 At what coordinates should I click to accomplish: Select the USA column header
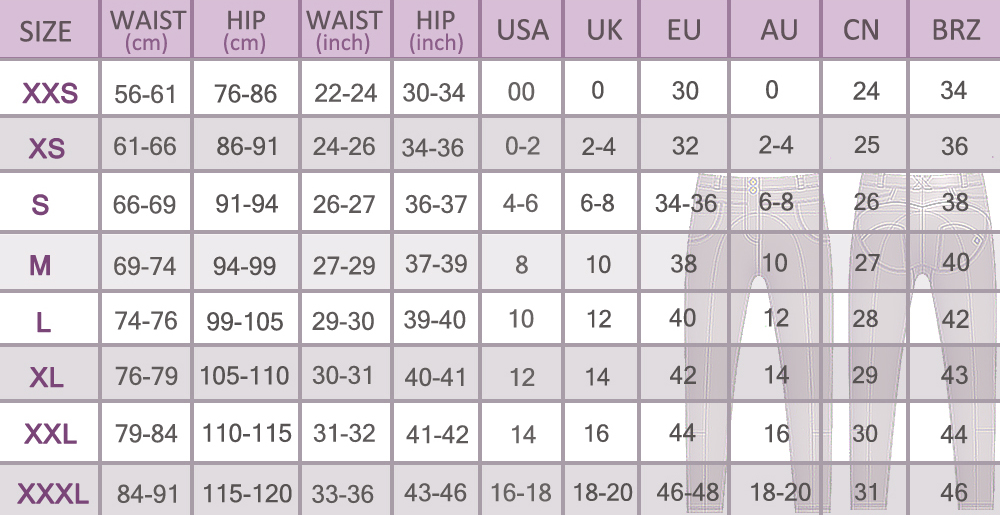click(523, 30)
